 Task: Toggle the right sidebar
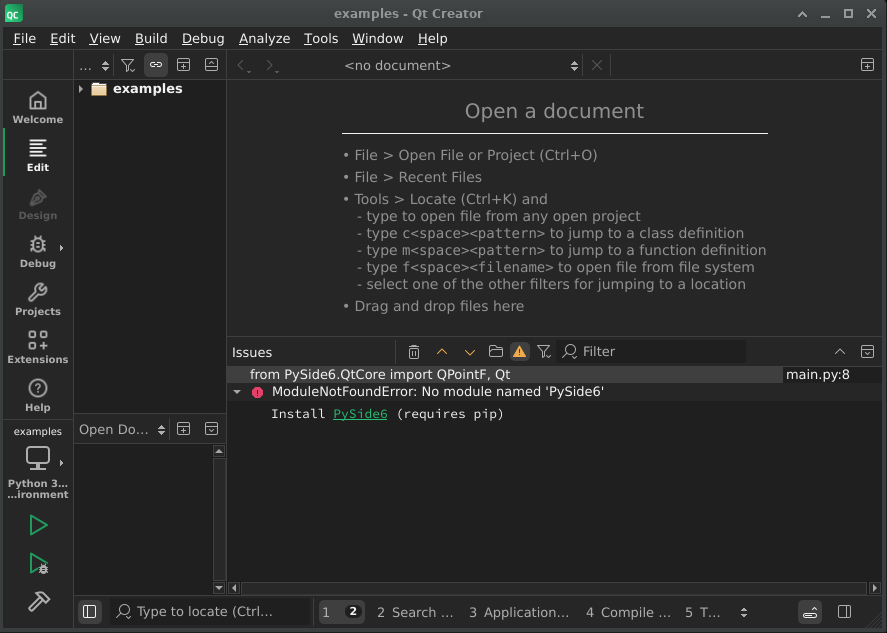845,612
